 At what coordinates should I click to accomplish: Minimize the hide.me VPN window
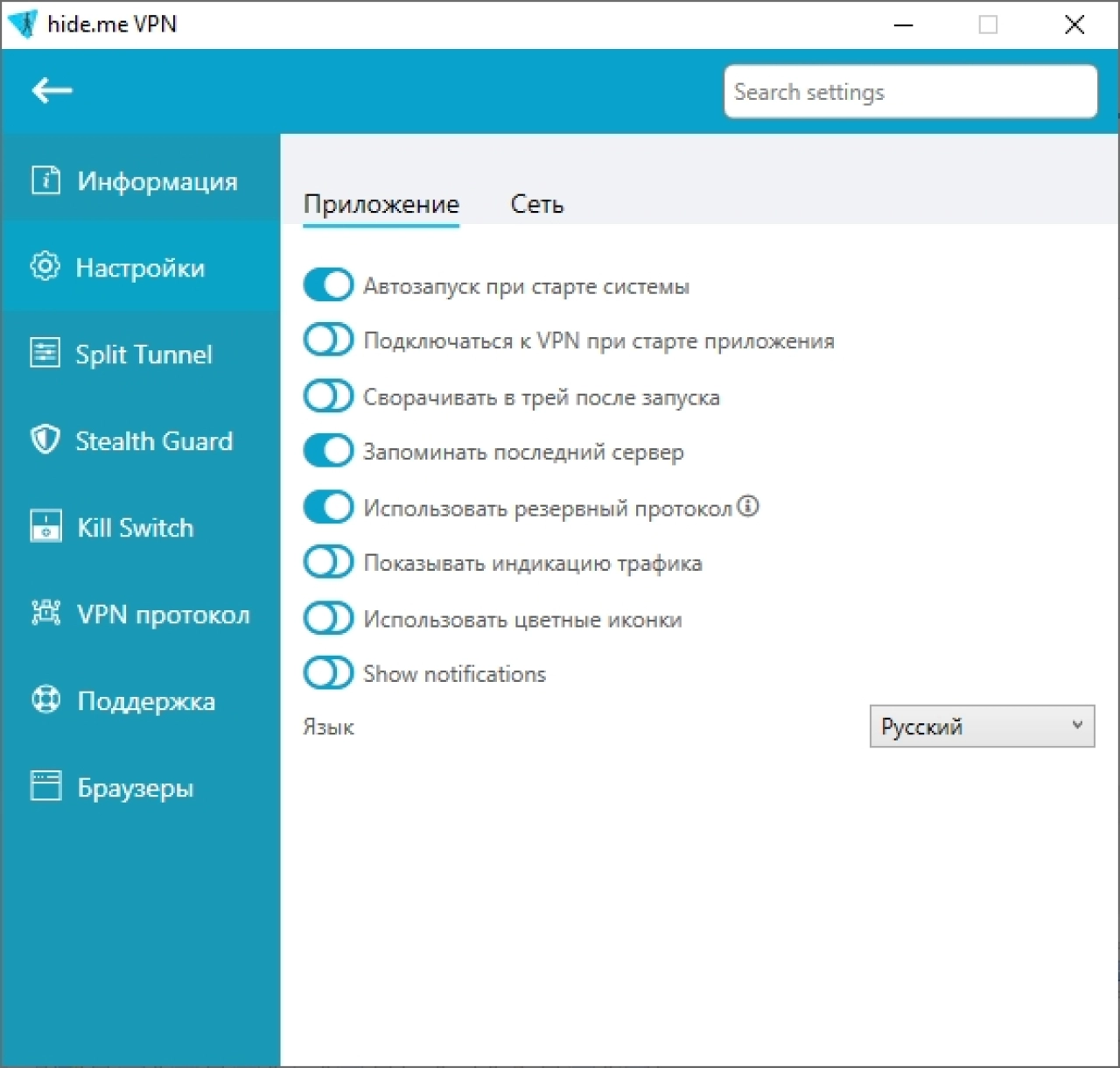(x=904, y=25)
